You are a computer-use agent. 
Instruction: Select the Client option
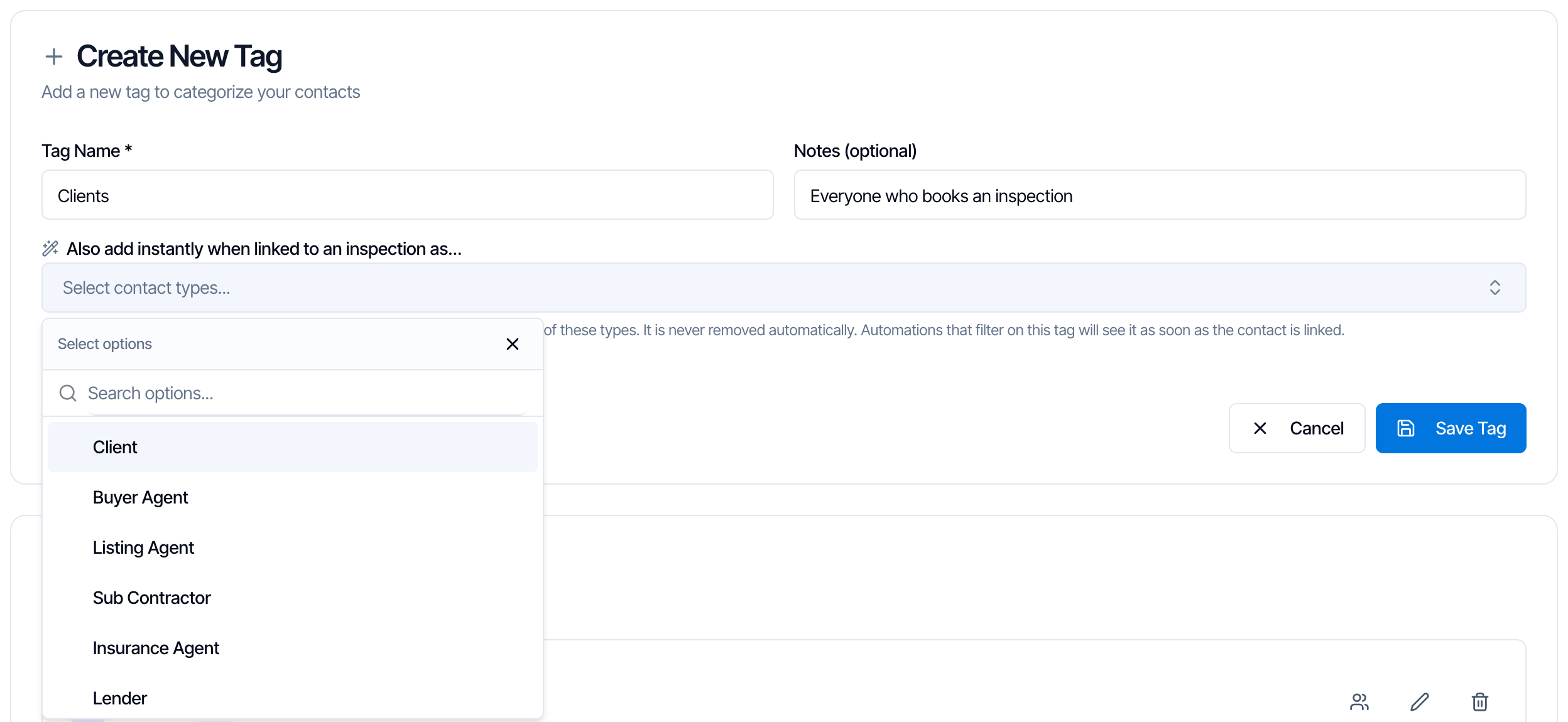click(293, 447)
